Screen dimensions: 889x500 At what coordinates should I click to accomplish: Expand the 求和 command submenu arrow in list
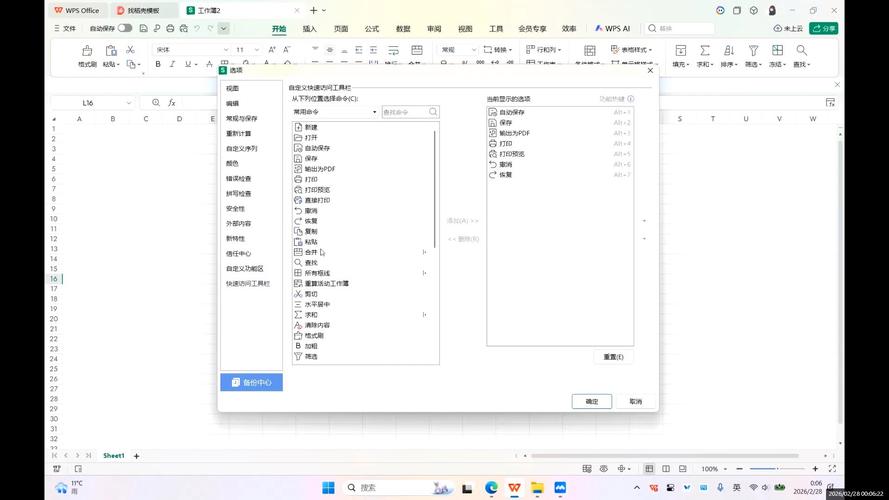424,315
